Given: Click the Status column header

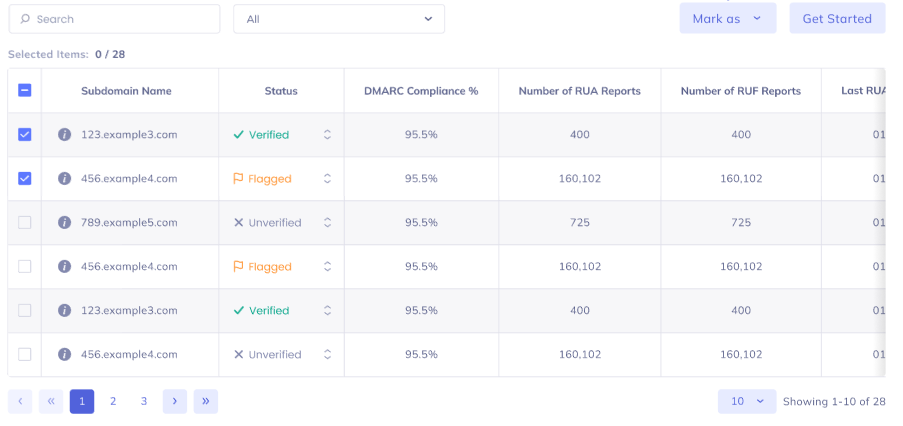Looking at the screenshot, I should [281, 91].
